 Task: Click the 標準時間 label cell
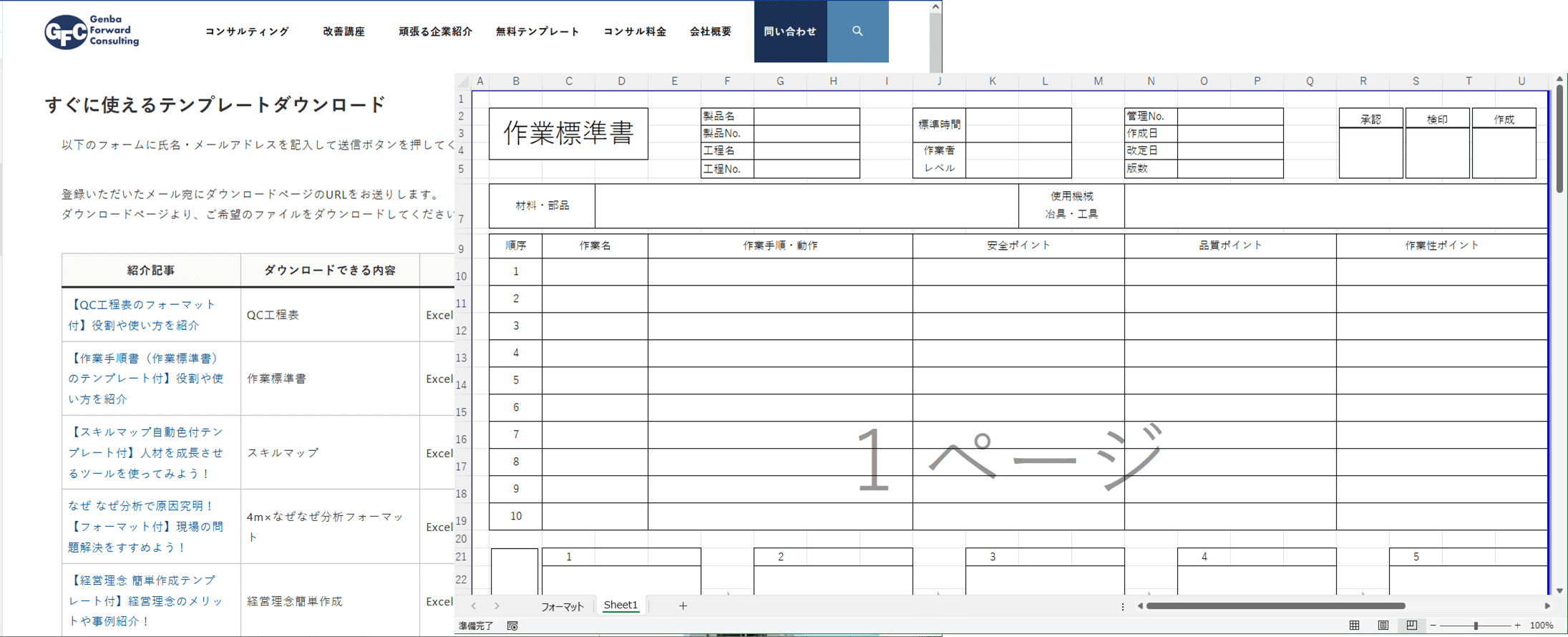click(939, 125)
